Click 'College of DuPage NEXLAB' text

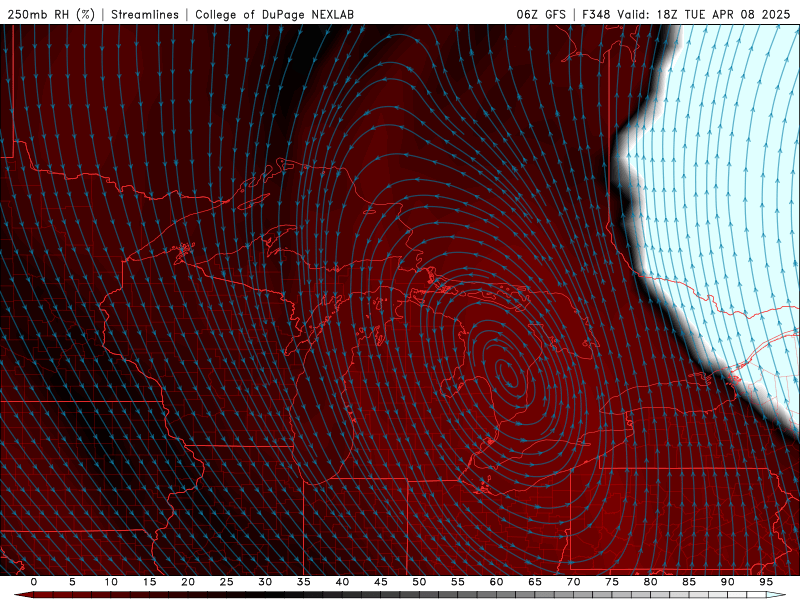274,14
